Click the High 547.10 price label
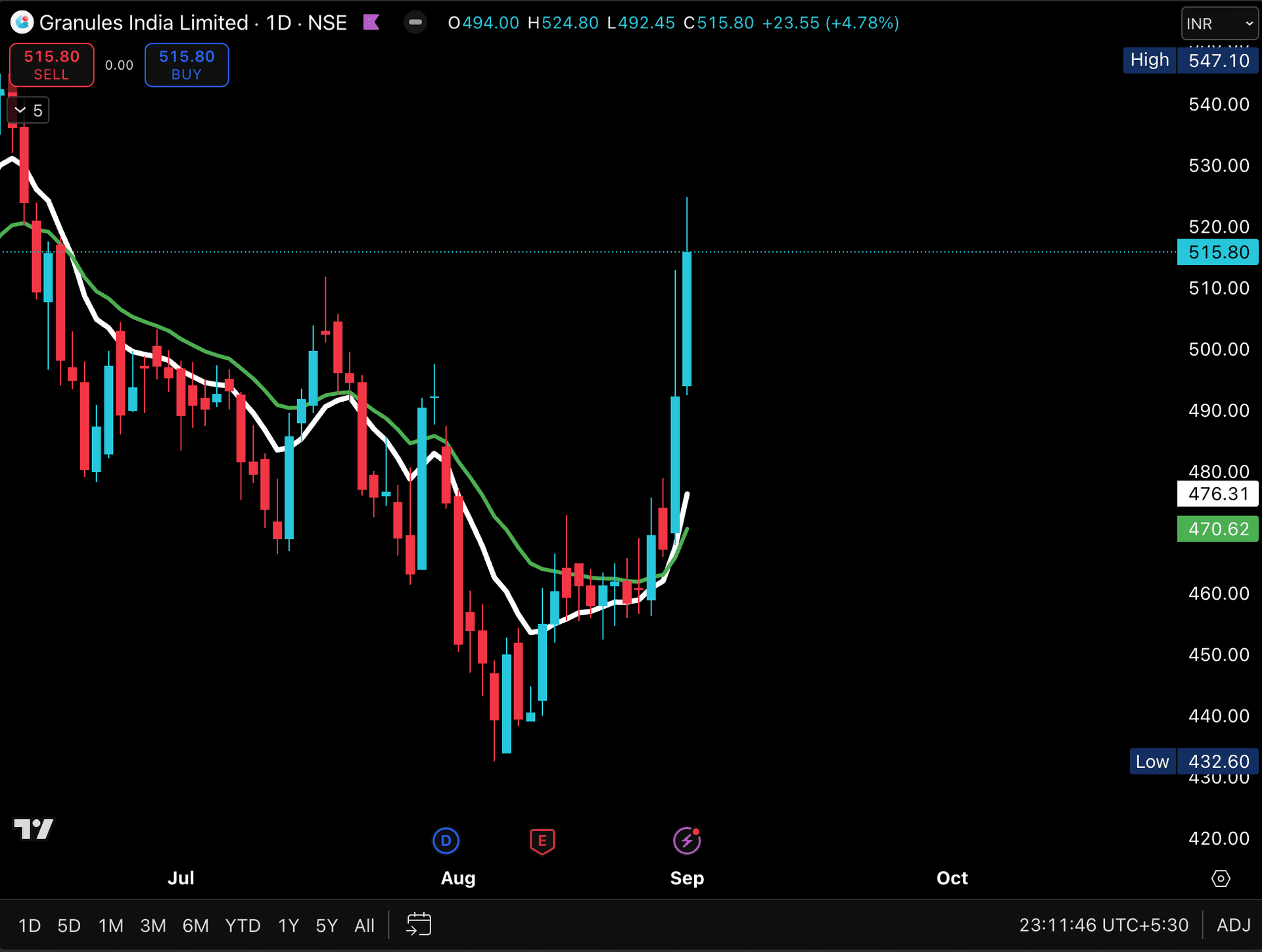The image size is (1262, 952). 1191,60
